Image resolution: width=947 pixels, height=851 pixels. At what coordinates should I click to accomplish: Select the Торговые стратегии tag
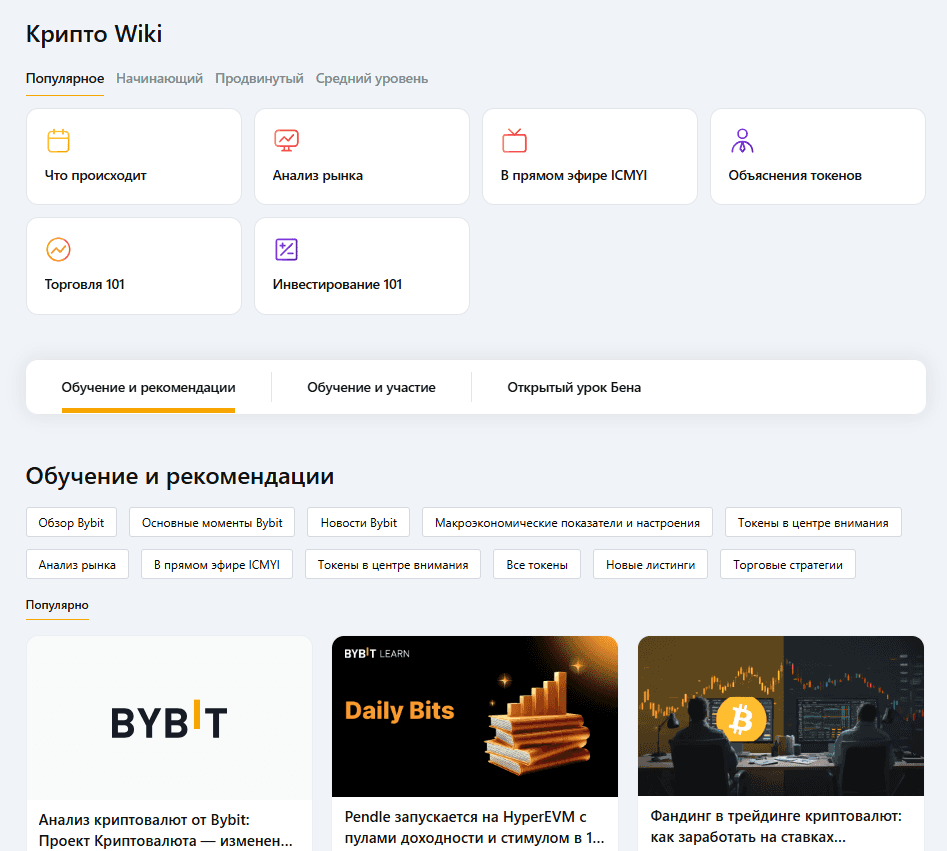(788, 565)
